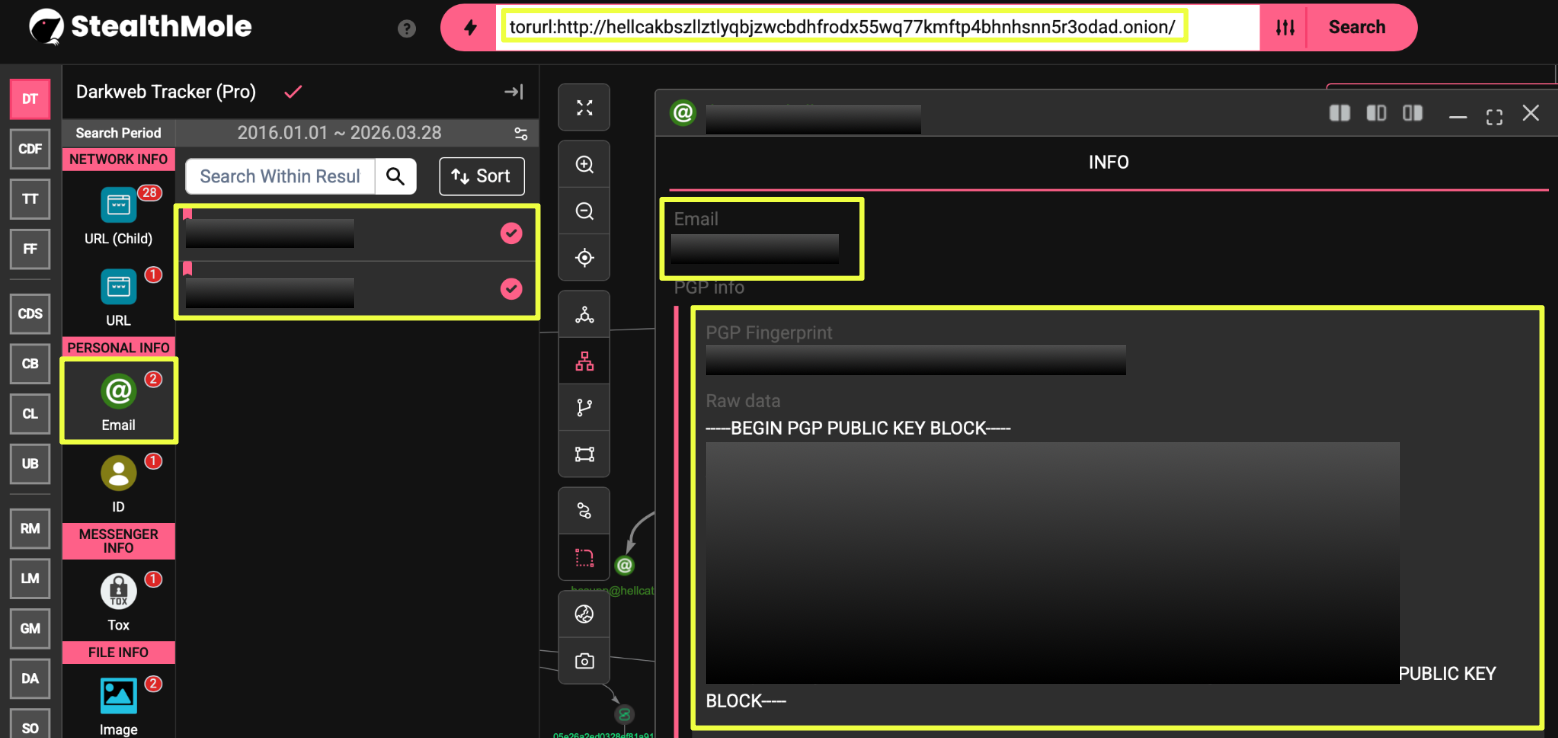1558x738 pixels.
Task: Take a graph snapshot with camera icon
Action: [585, 660]
